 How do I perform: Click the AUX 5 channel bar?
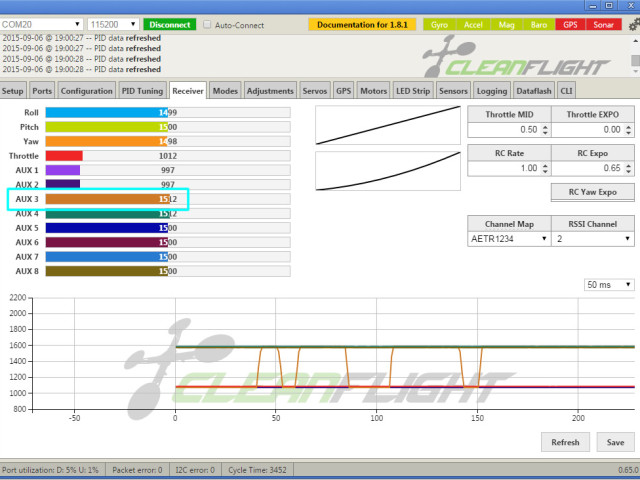coord(168,228)
